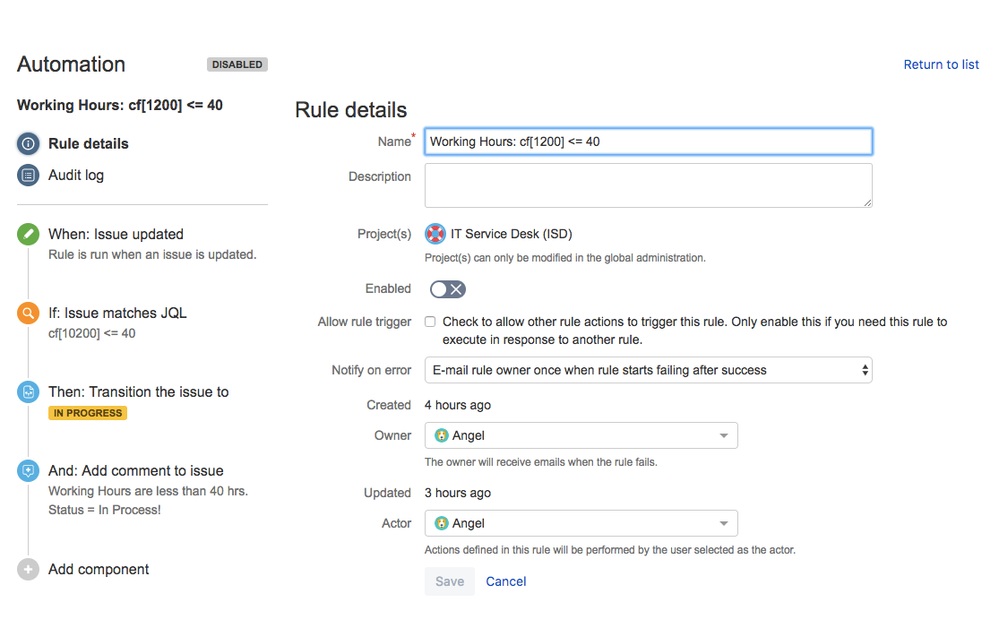Select And: Add comment to issue component
Image resolution: width=999 pixels, height=636 pixels.
point(136,471)
